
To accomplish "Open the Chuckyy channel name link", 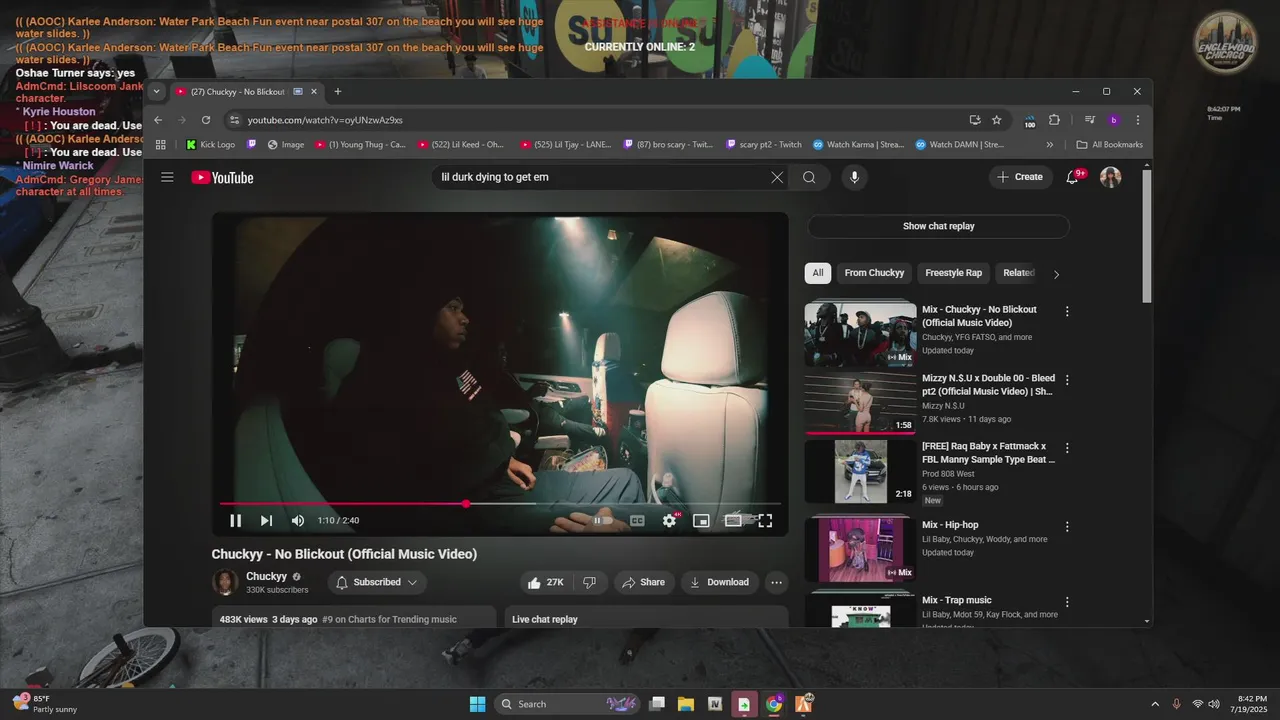I will (x=266, y=576).
